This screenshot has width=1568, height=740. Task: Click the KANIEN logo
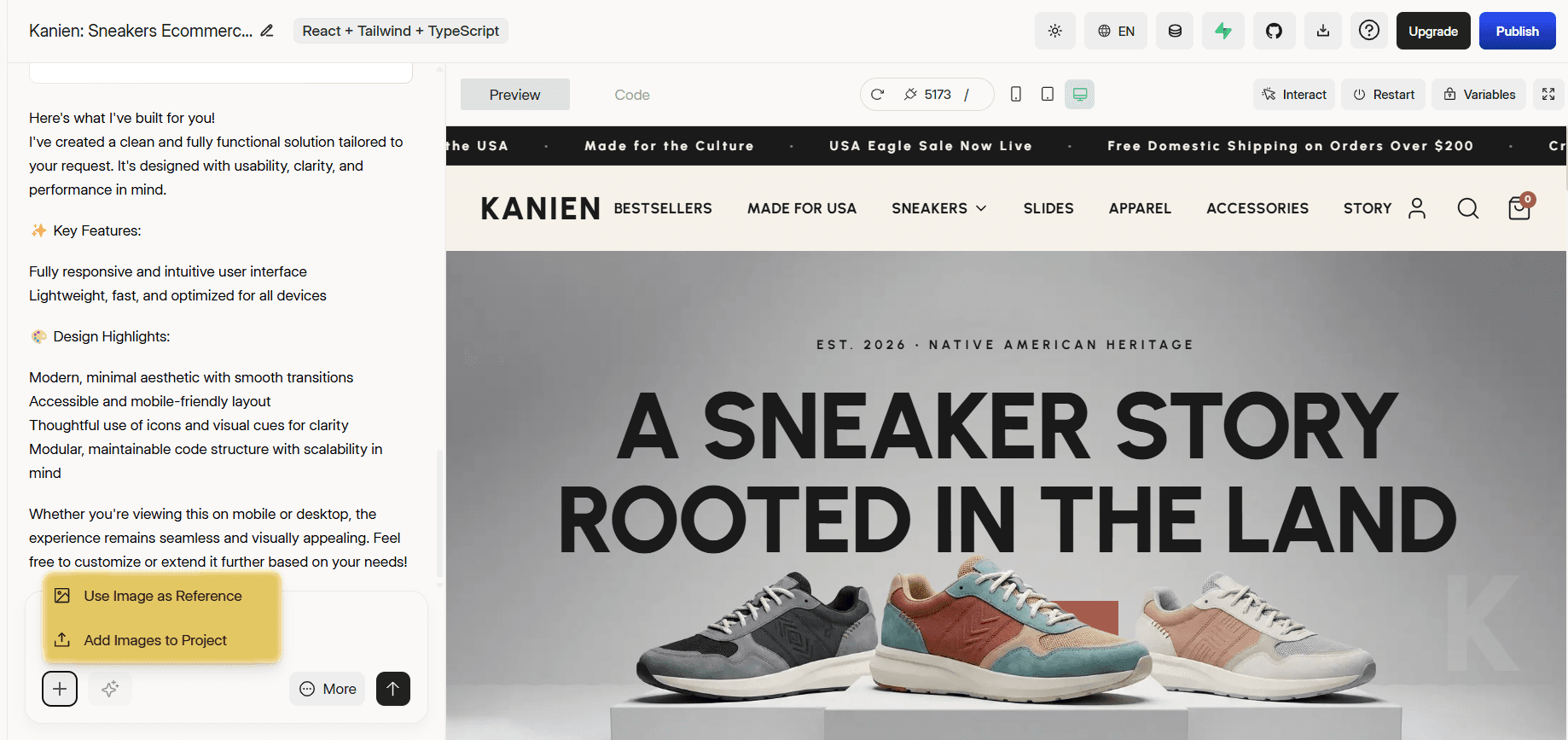click(x=541, y=208)
